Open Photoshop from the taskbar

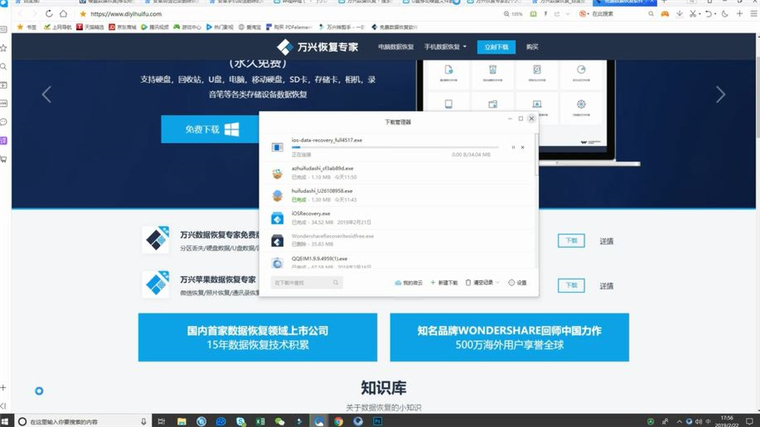[377, 421]
